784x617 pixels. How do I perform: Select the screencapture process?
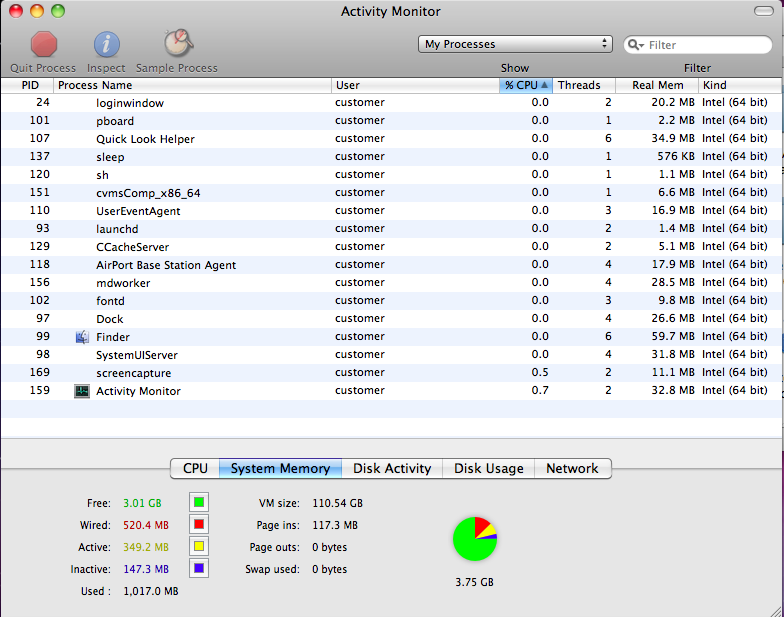(391, 372)
